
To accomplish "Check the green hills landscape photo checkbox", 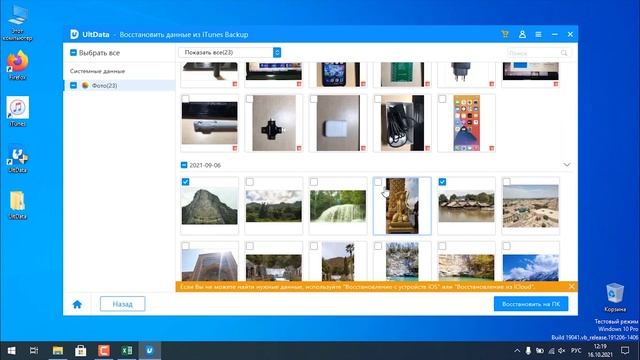I will point(249,182).
